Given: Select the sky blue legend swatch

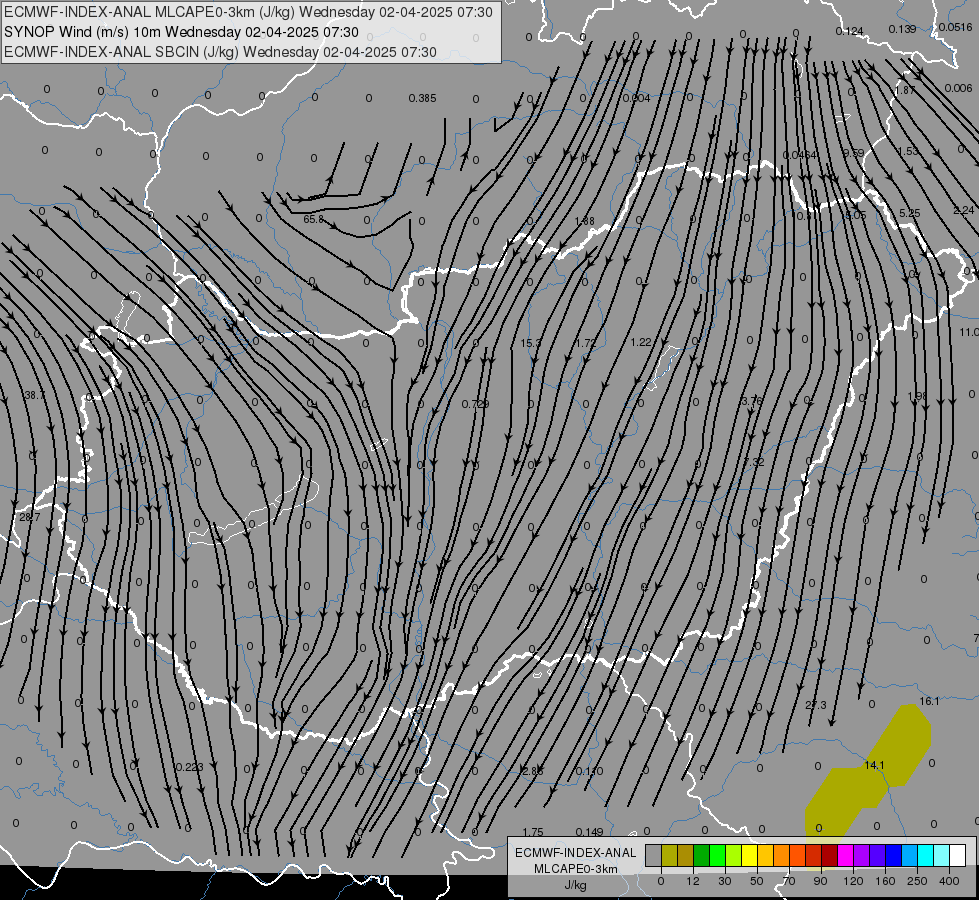Looking at the screenshot, I should point(910,856).
